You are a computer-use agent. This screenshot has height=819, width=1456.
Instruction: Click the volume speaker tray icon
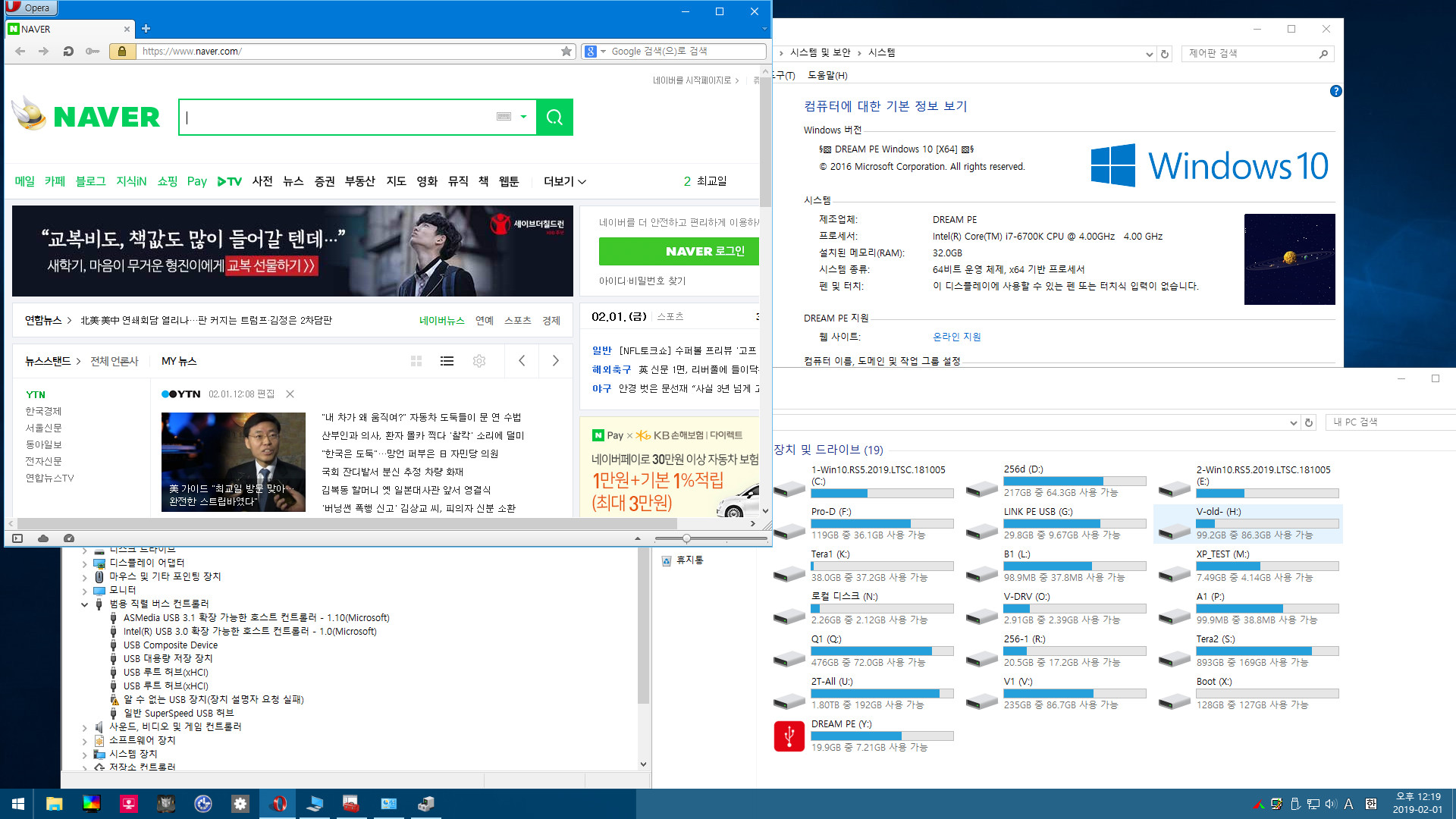tap(1330, 804)
